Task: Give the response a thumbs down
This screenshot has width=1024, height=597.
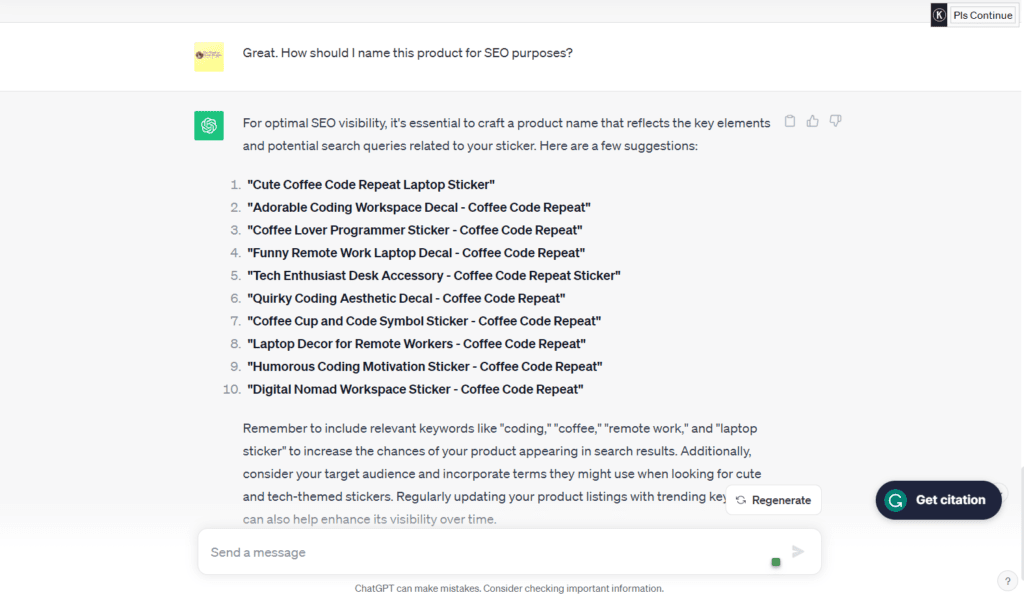Action: point(836,121)
